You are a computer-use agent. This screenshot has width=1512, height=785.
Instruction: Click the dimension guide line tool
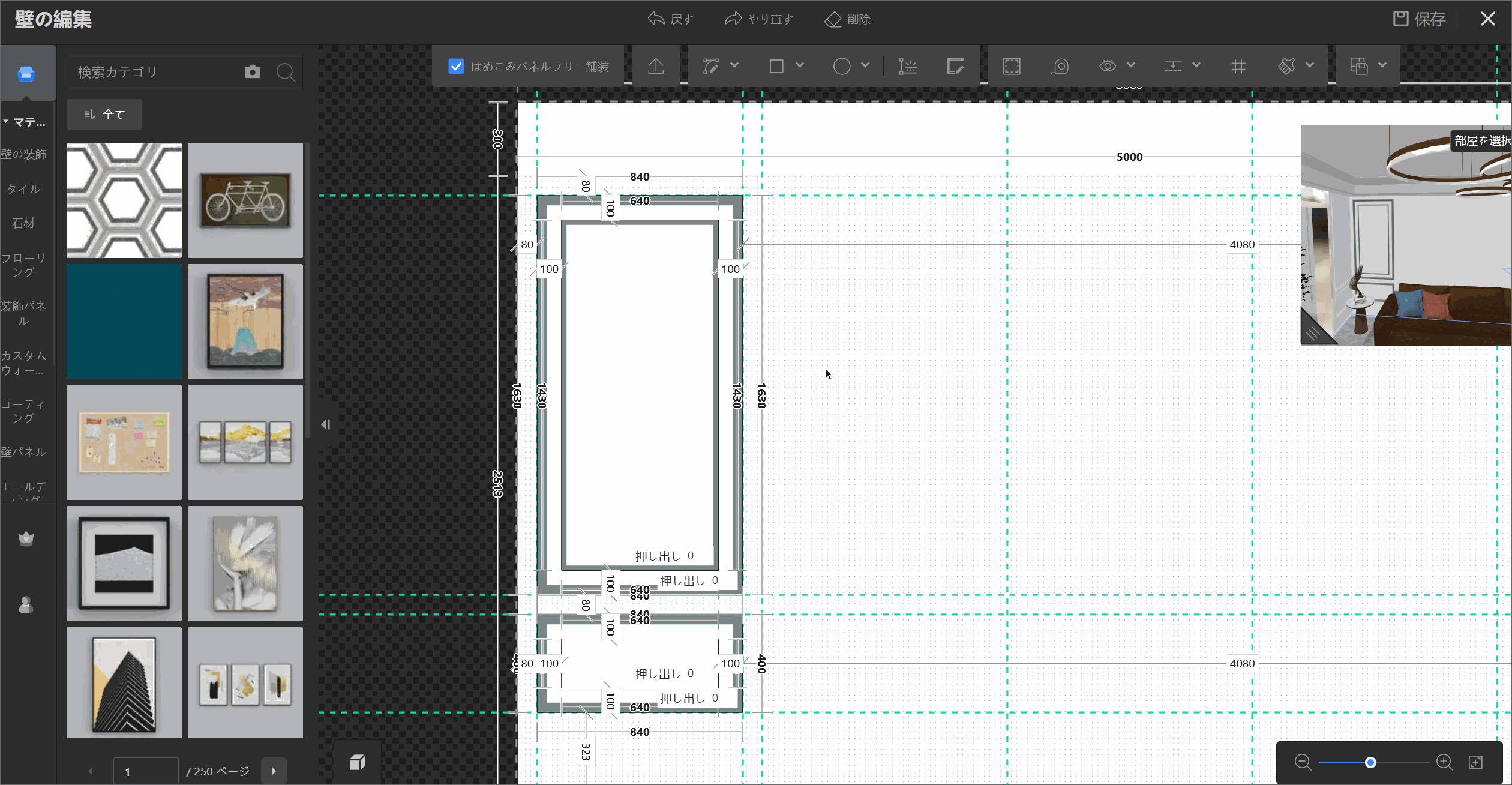908,66
